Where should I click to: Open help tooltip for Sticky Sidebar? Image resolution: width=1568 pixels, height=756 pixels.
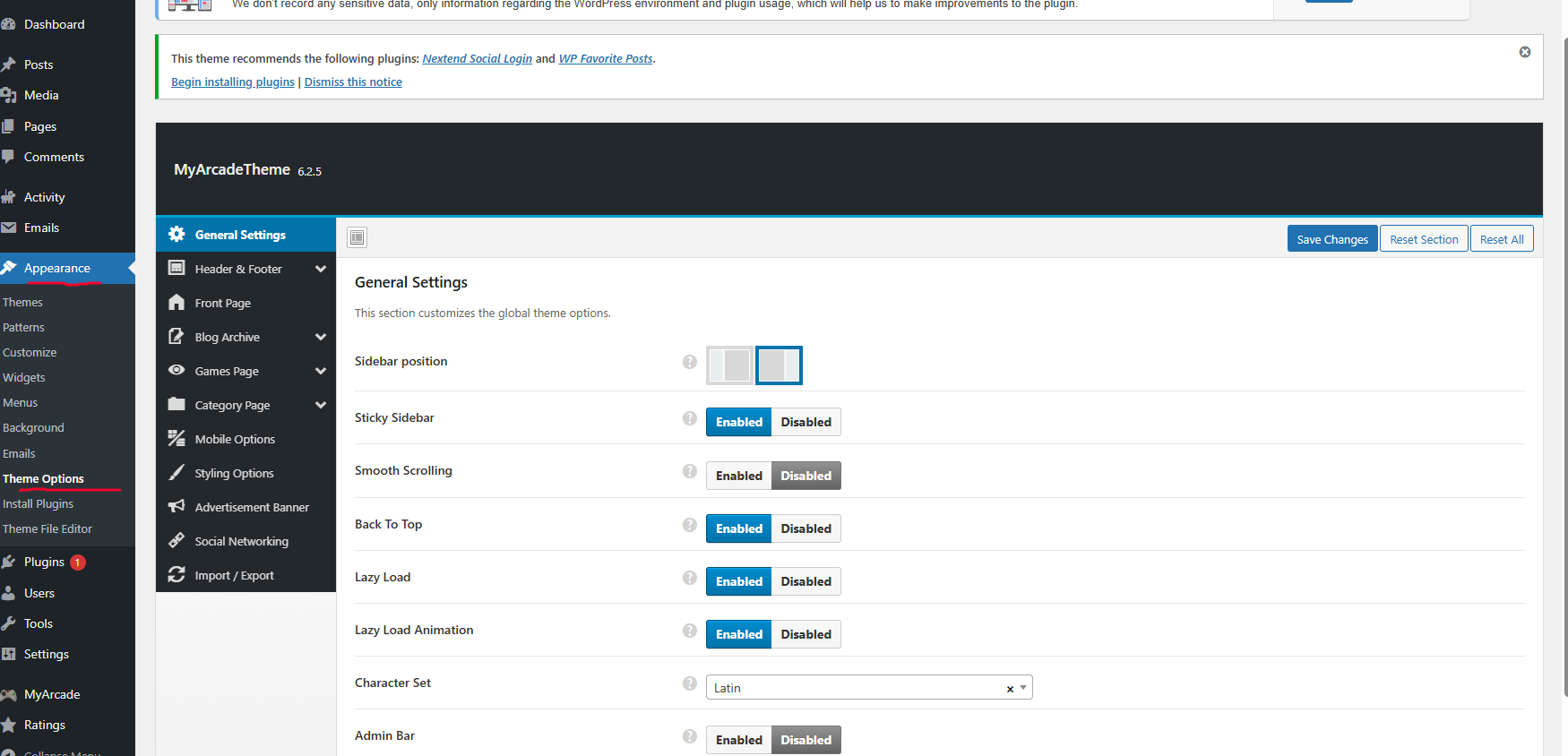(690, 418)
